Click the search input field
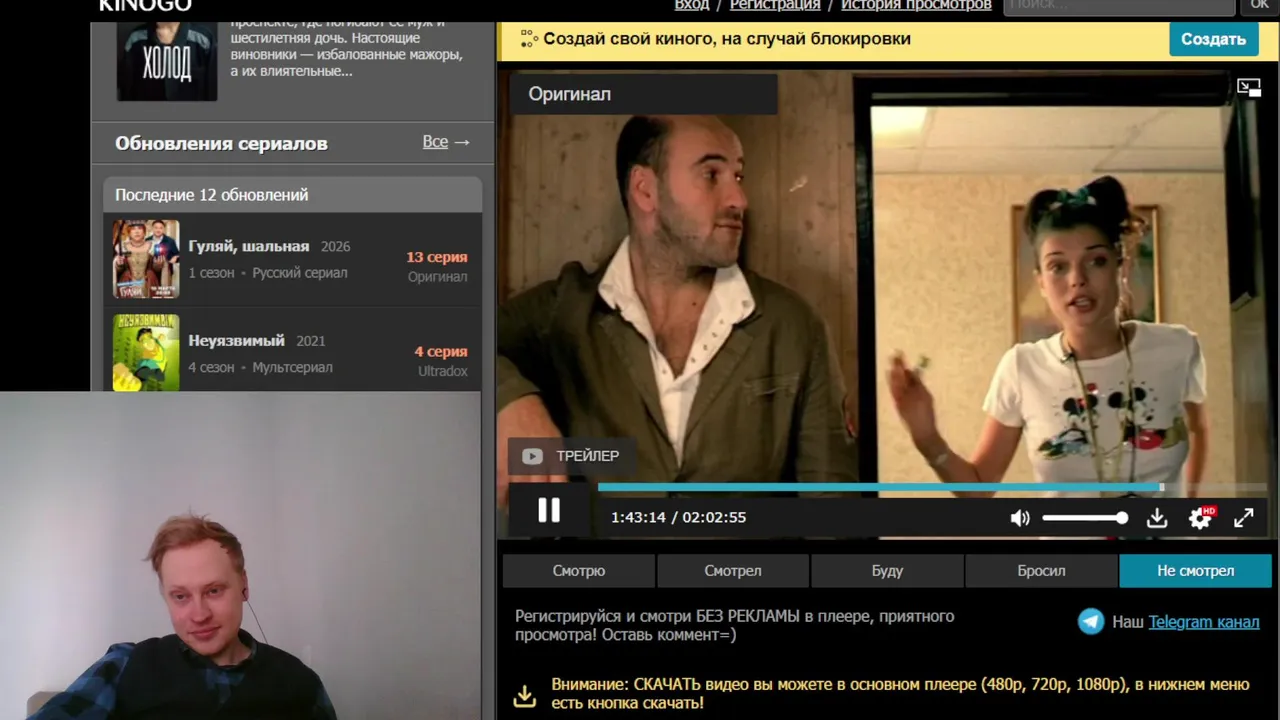The image size is (1280, 720). [1119, 6]
